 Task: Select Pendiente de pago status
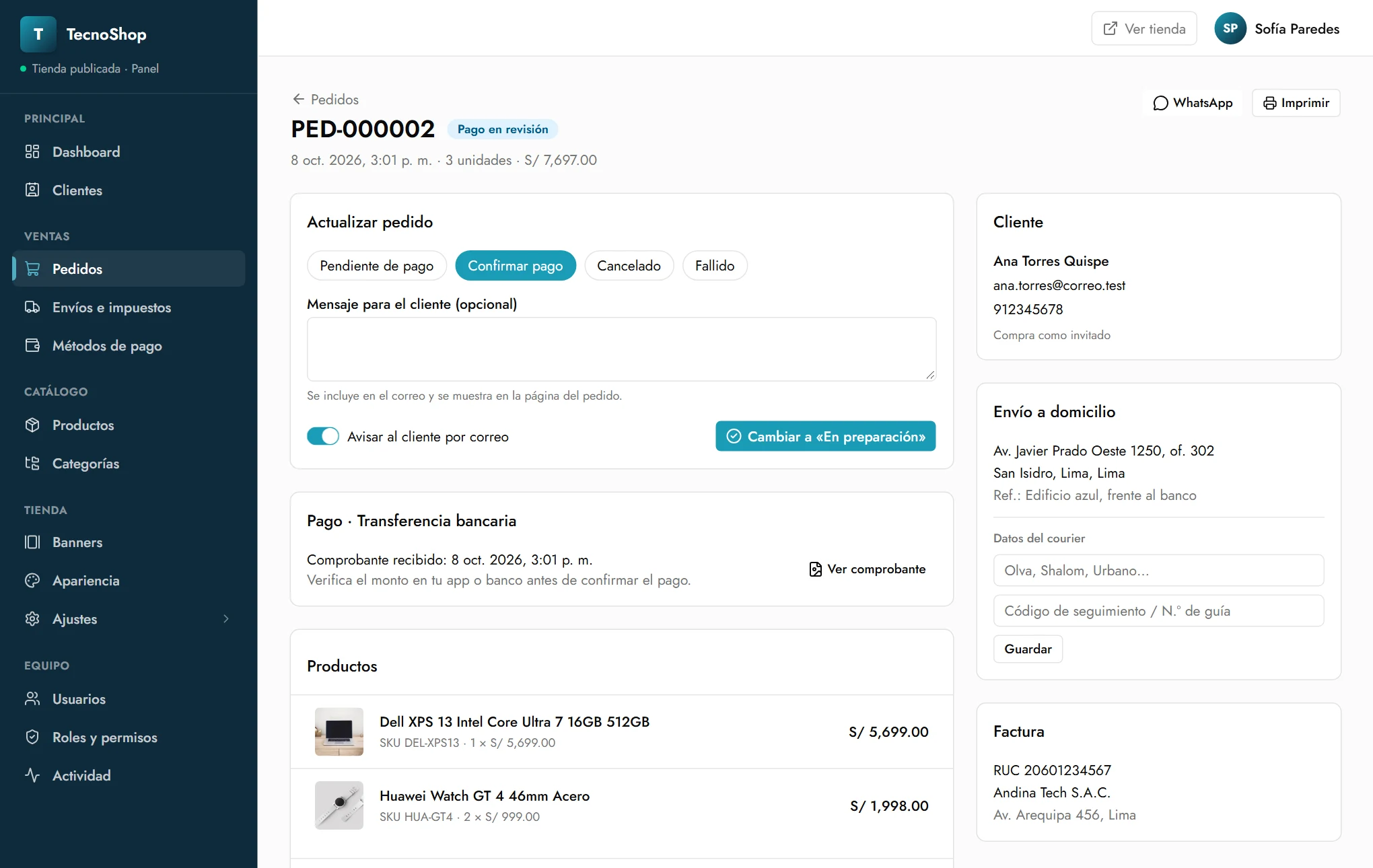[x=377, y=266]
